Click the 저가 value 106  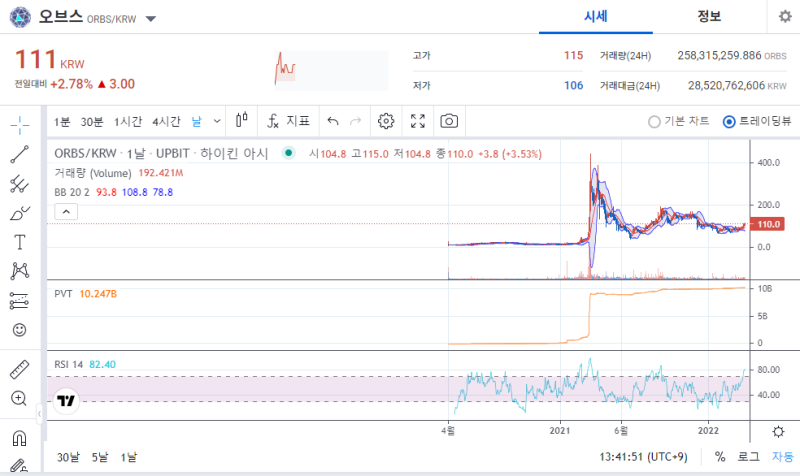tap(573, 85)
